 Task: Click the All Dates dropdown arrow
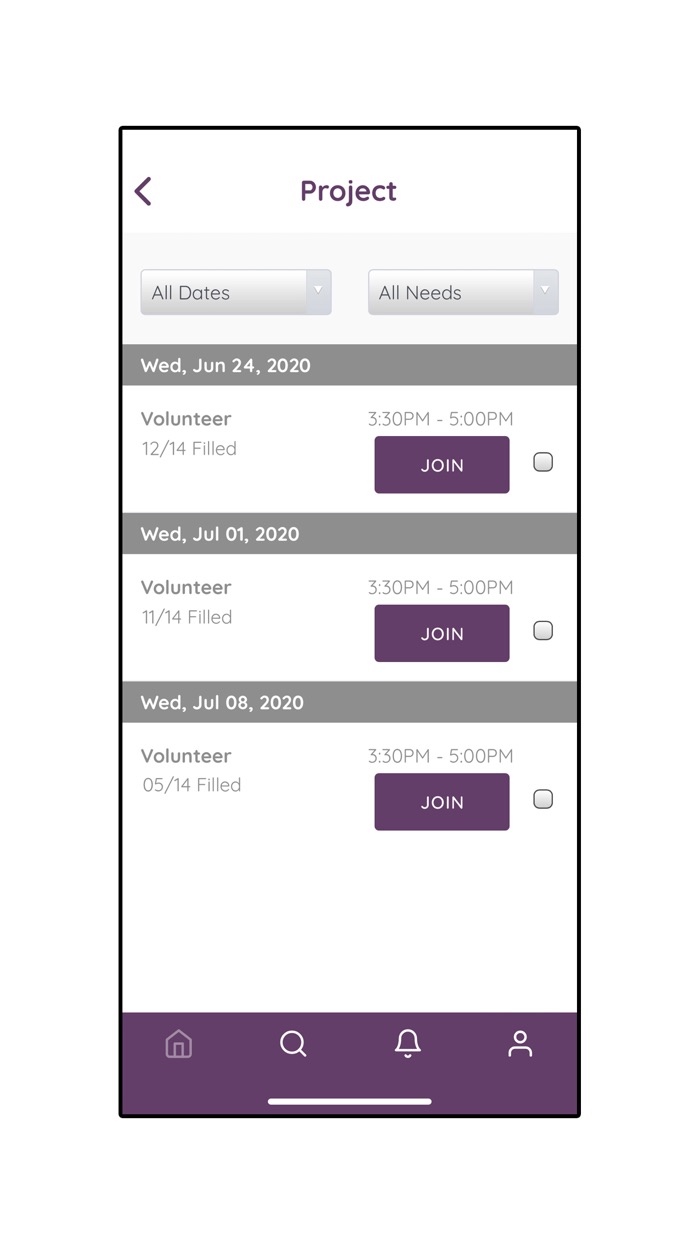coord(318,291)
